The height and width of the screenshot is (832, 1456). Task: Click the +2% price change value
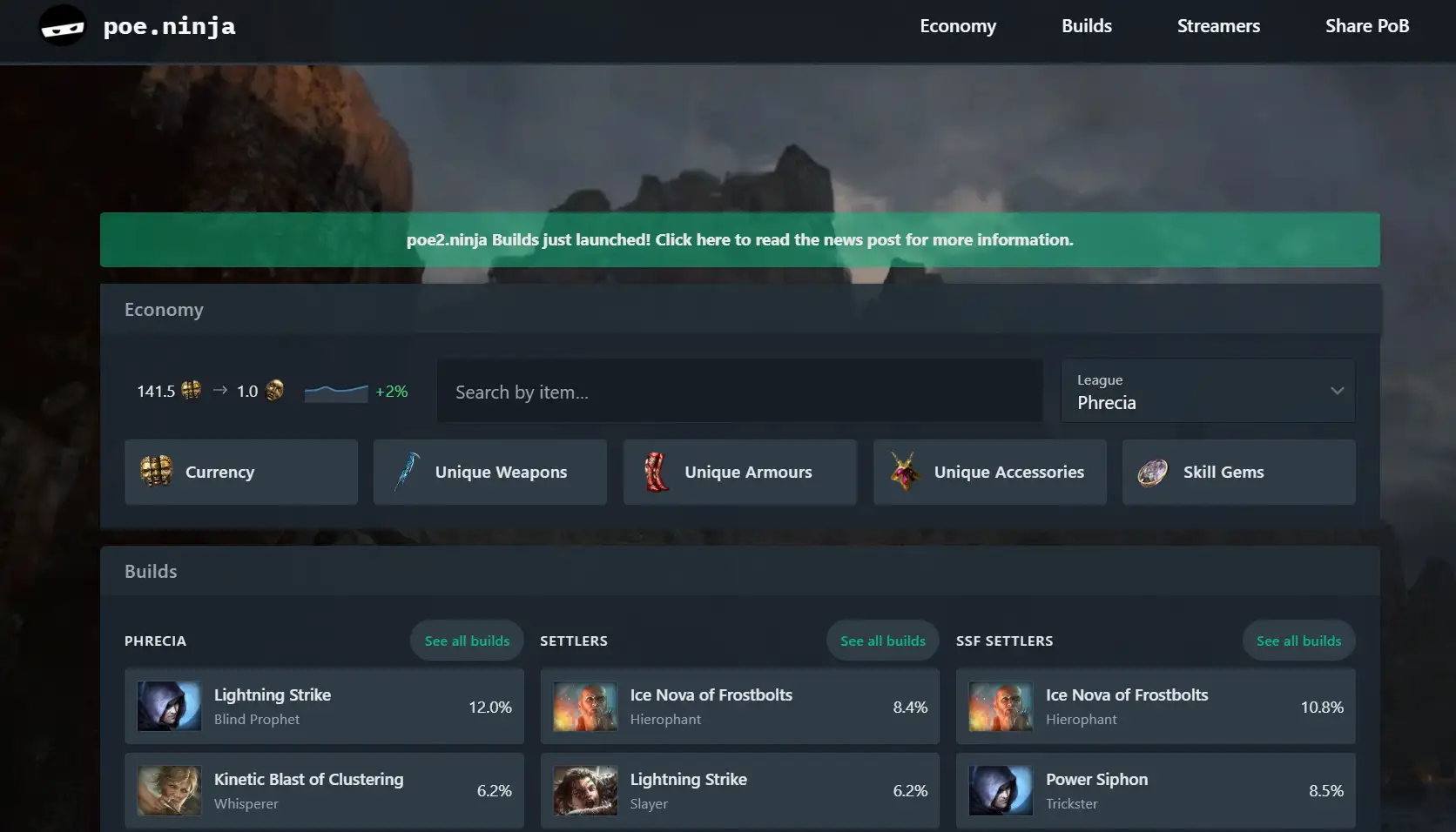click(392, 392)
